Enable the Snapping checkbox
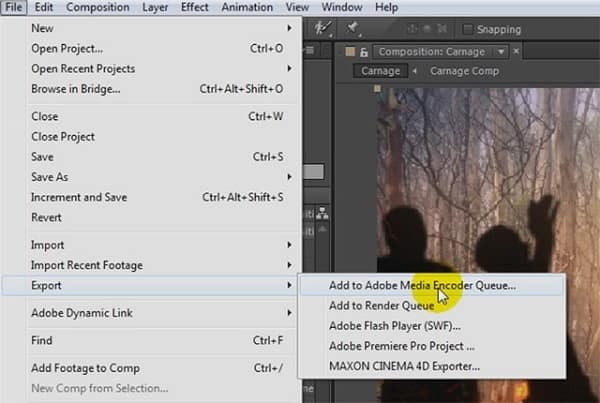Viewport: 600px width, 403px height. [468, 29]
